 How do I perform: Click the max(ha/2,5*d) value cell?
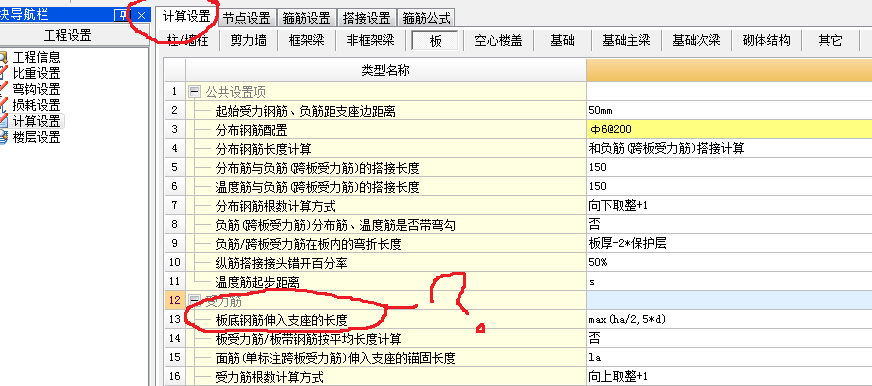tap(729, 320)
